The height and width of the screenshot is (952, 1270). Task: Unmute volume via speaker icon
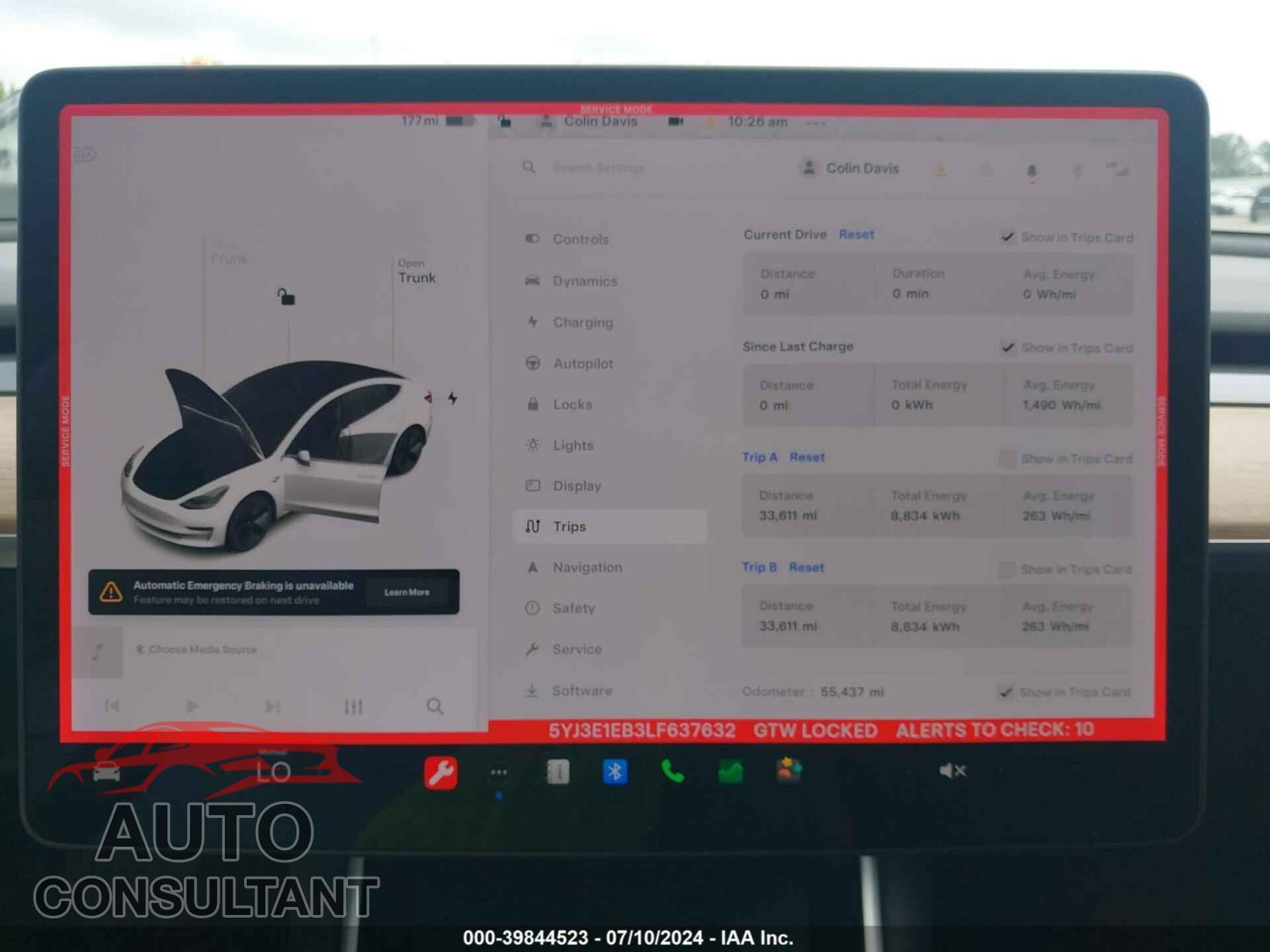[952, 771]
